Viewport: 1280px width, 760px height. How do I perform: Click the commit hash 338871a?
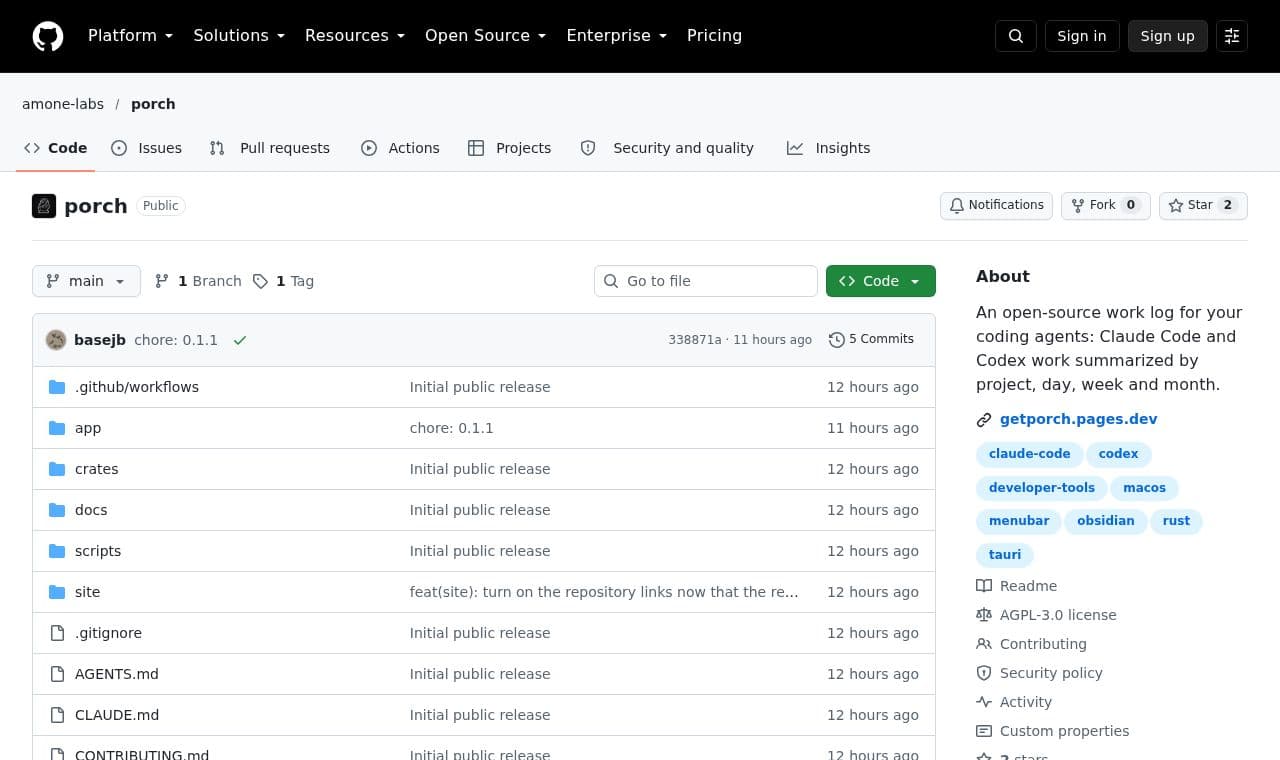pos(695,340)
